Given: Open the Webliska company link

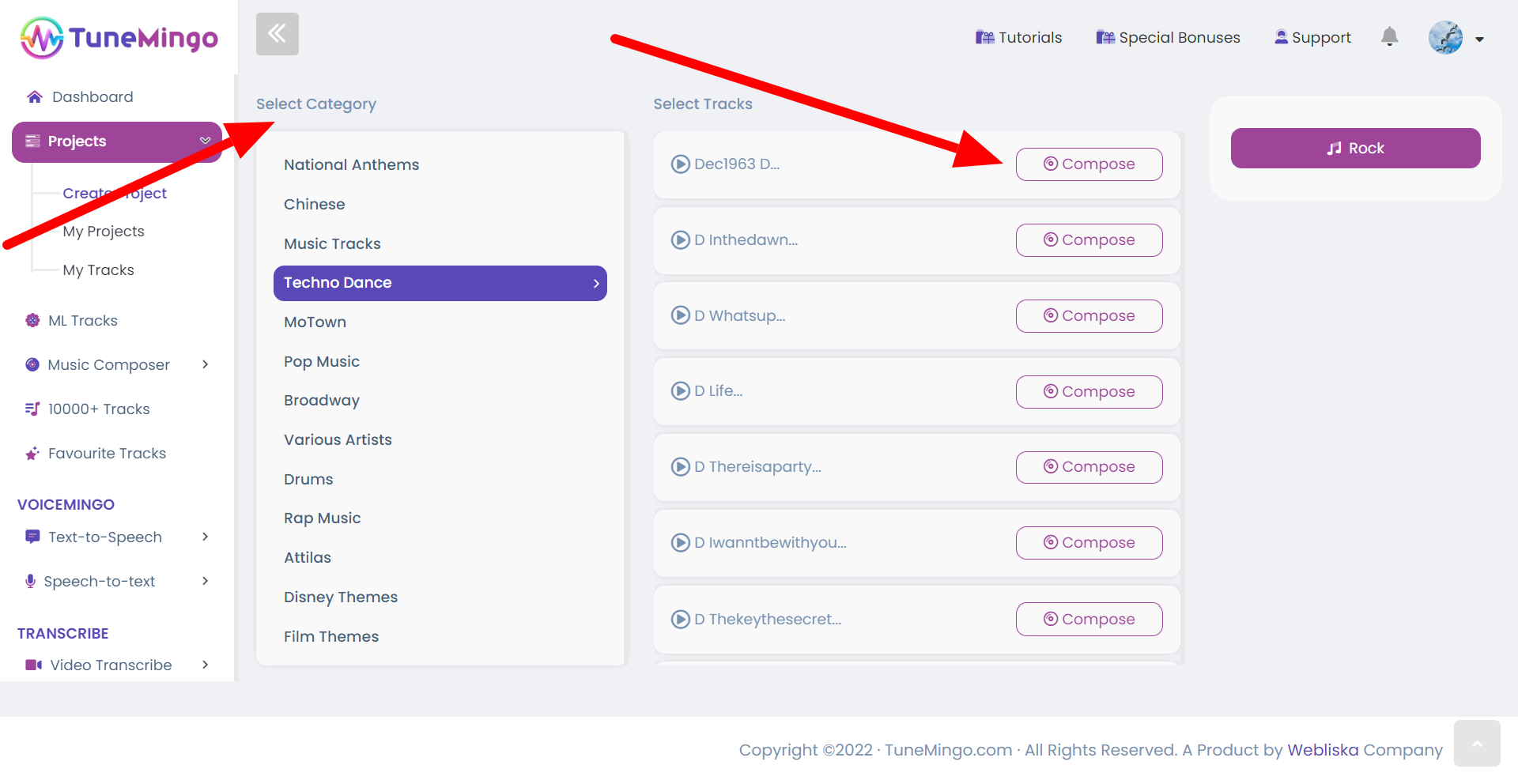Looking at the screenshot, I should tap(1323, 750).
